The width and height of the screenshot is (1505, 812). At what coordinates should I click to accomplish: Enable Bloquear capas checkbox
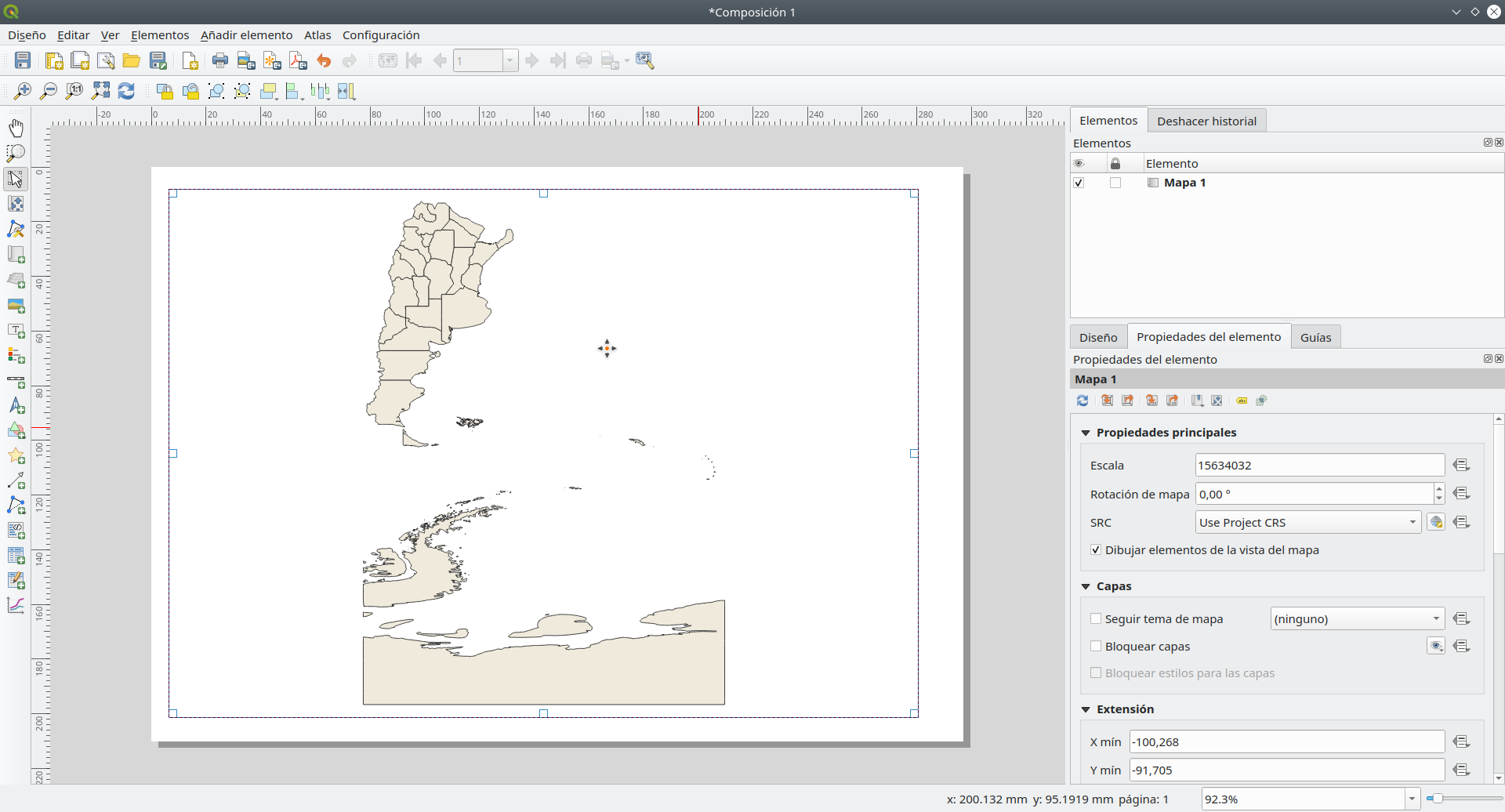tap(1096, 646)
